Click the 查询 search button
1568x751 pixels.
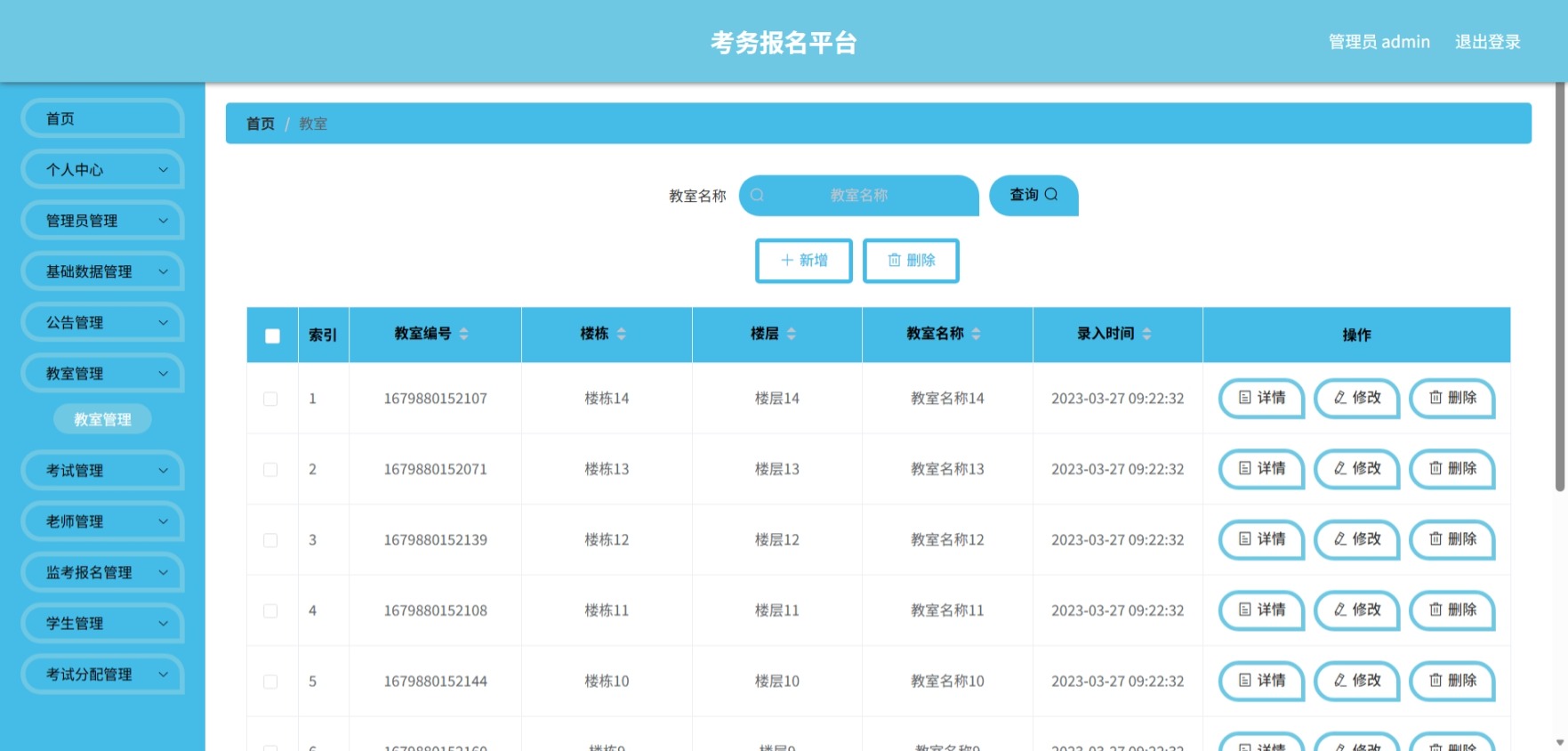tap(1033, 195)
